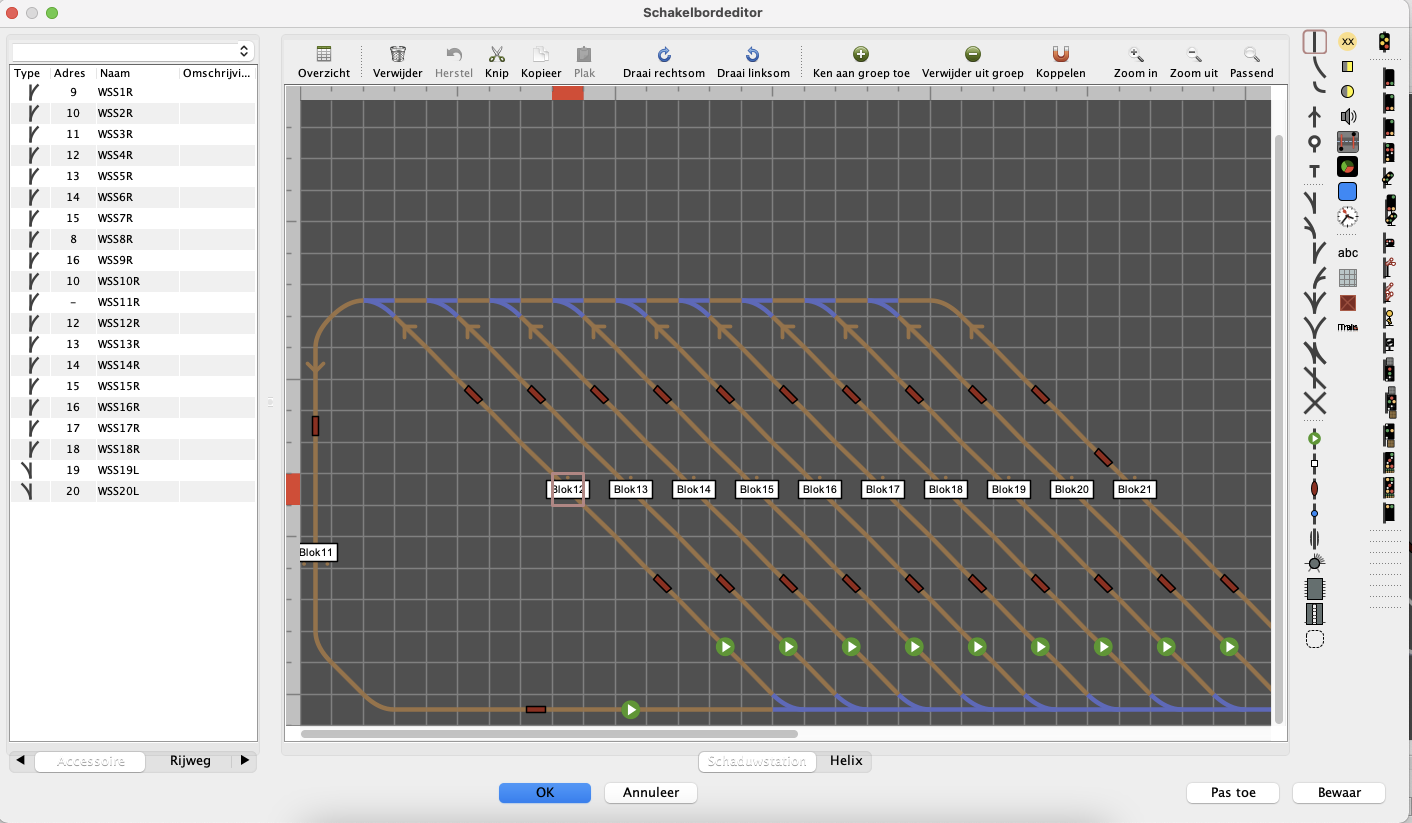Rotate selection with Draai linksom
This screenshot has height=823, width=1412.
tap(752, 55)
